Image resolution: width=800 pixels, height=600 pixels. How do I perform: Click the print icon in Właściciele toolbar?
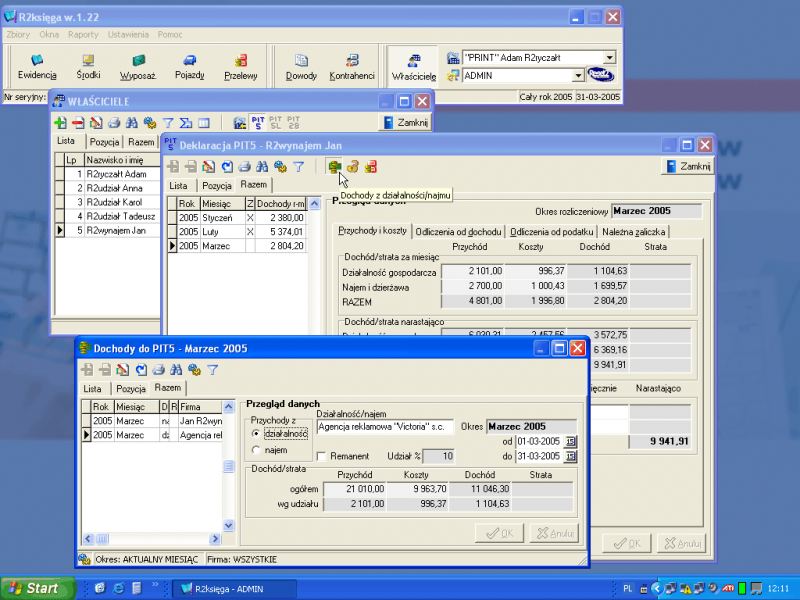pos(114,122)
